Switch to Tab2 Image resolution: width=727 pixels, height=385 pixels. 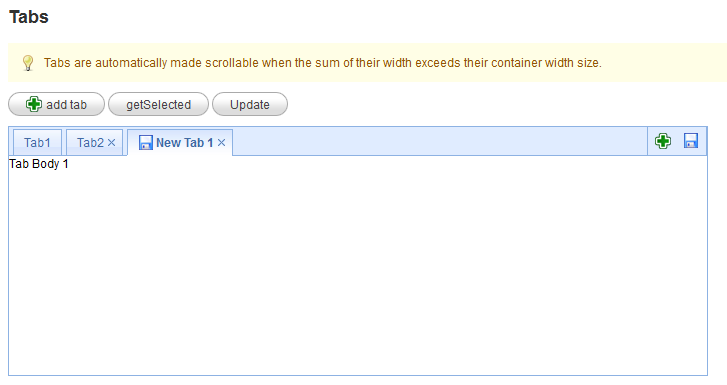click(x=90, y=142)
